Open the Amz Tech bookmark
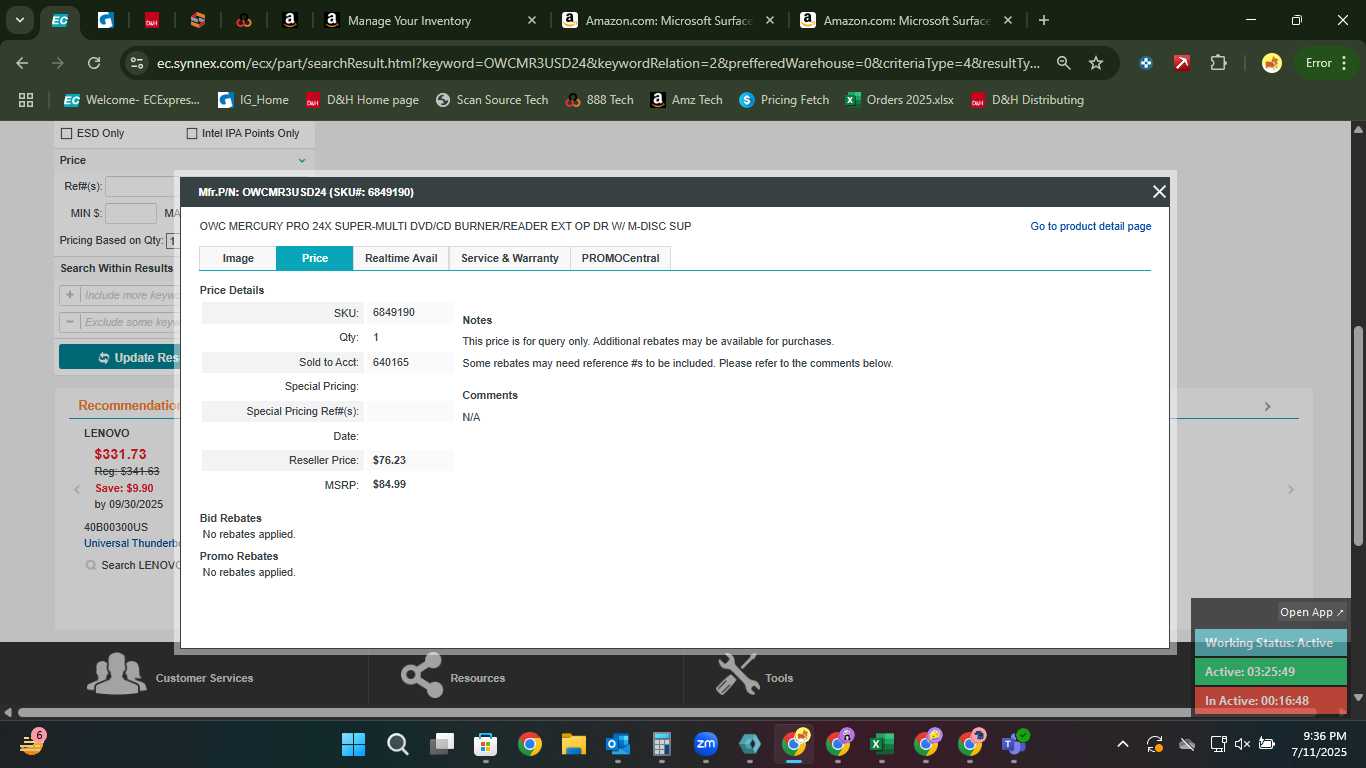Image resolution: width=1366 pixels, height=768 pixels. (x=686, y=100)
